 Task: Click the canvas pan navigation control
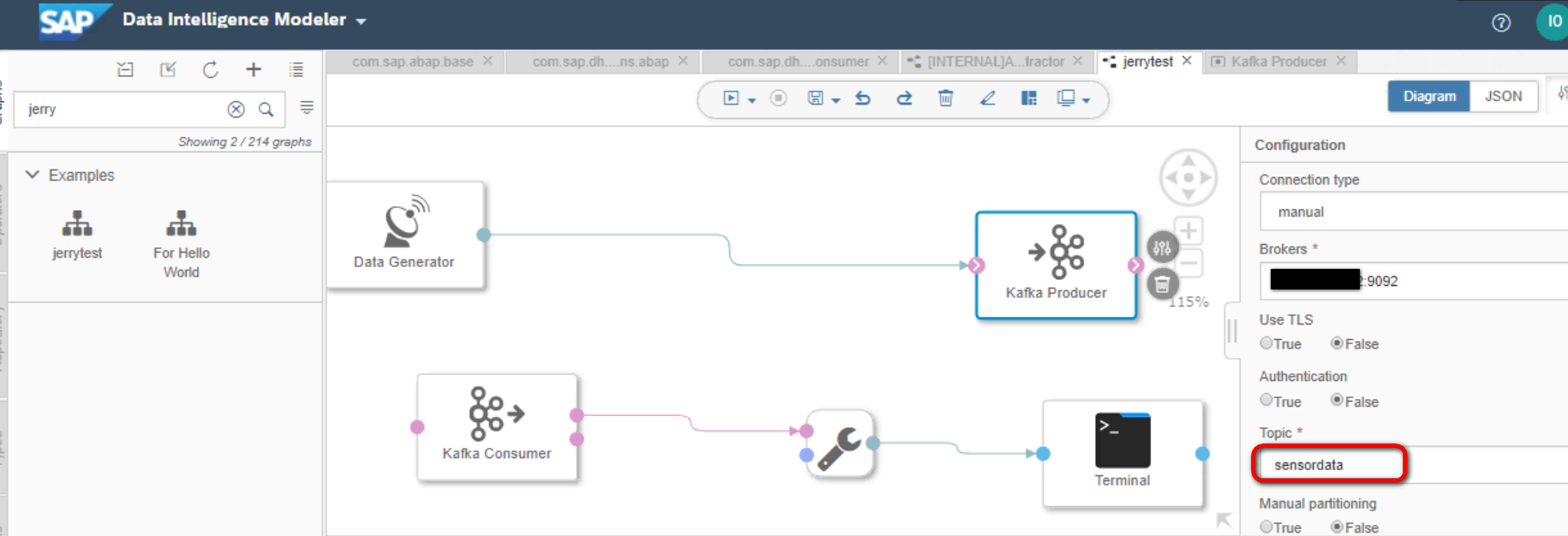pyautogui.click(x=1188, y=177)
